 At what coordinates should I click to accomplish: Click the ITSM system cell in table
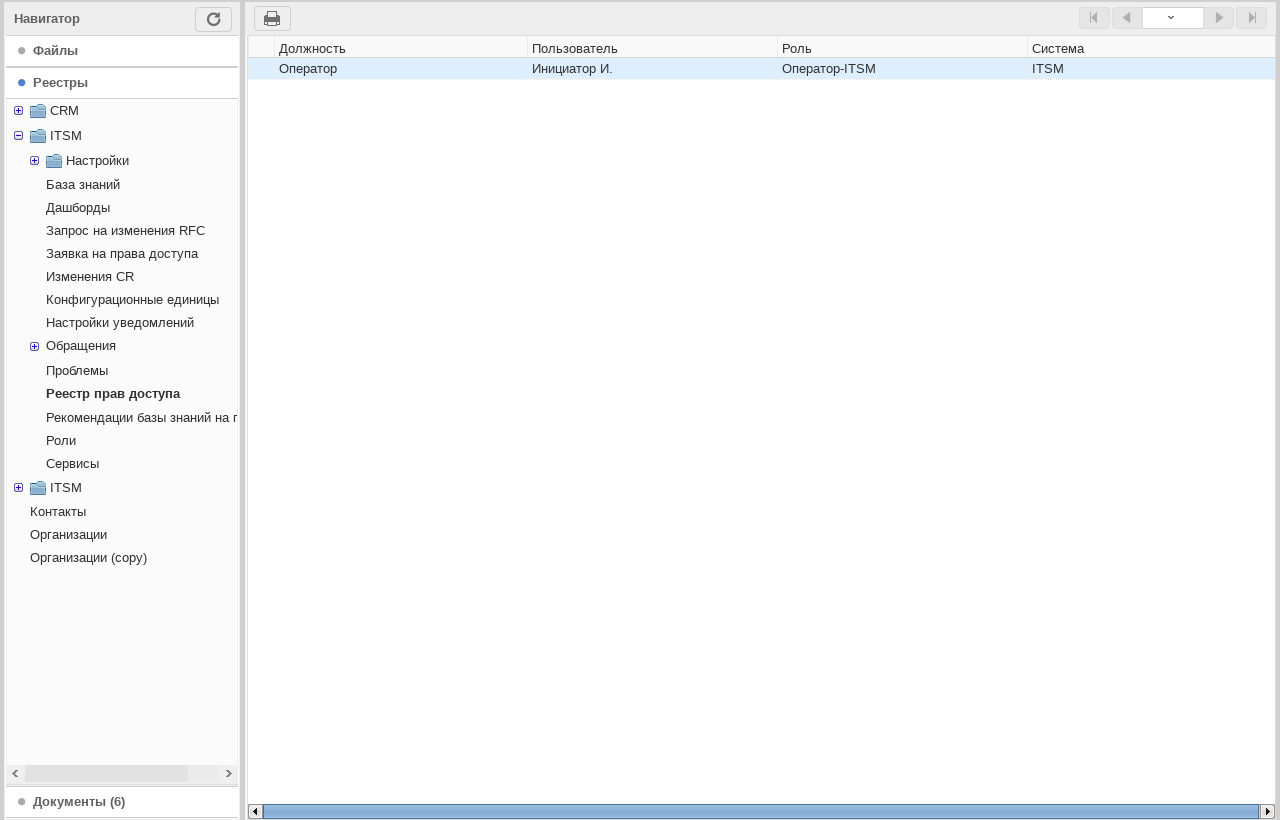coord(1151,69)
